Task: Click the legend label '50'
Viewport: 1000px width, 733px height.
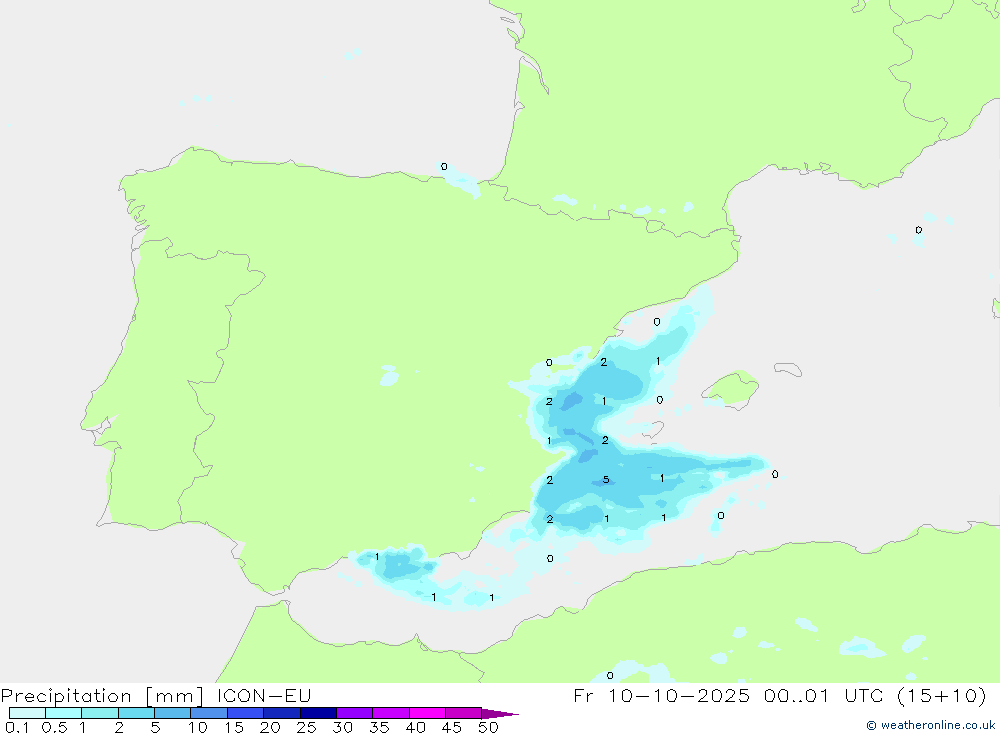Action: 488,727
